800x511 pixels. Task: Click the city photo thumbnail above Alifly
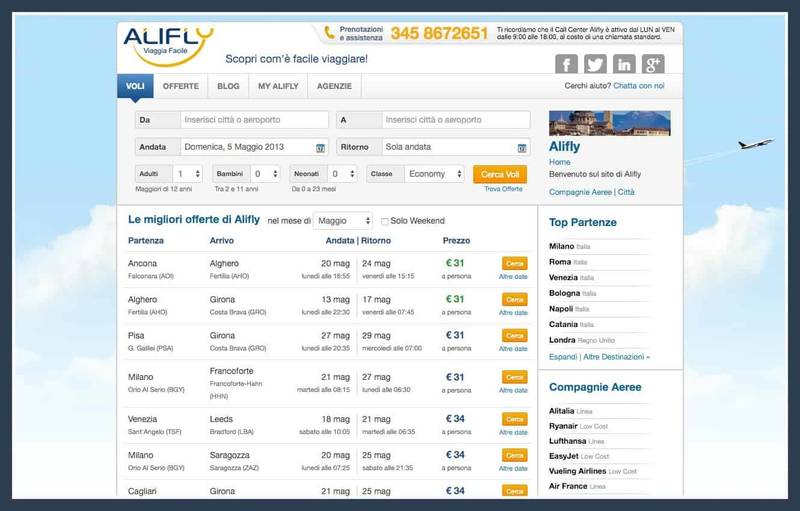pos(609,122)
